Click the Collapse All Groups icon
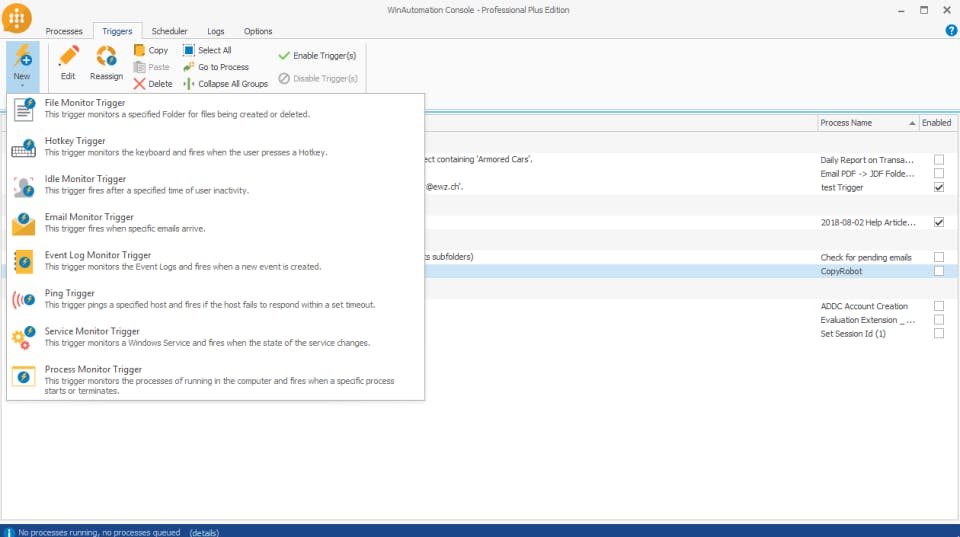 click(189, 84)
